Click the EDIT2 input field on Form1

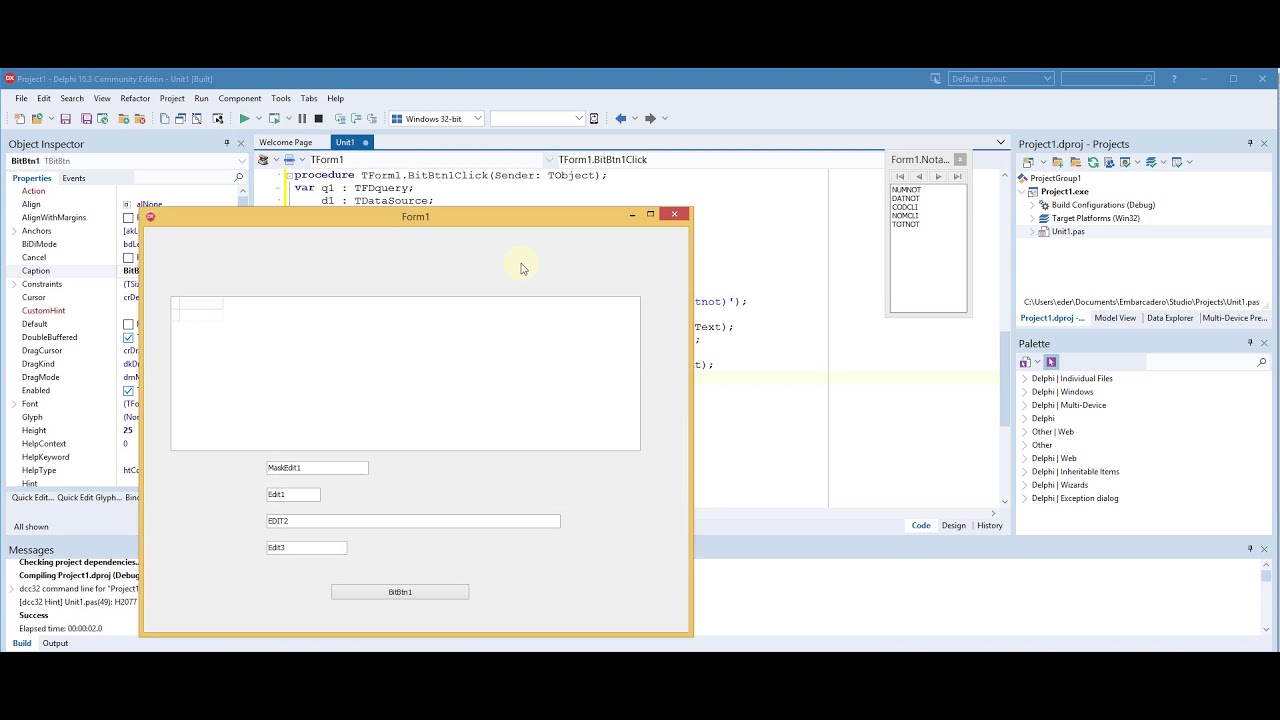coord(413,521)
